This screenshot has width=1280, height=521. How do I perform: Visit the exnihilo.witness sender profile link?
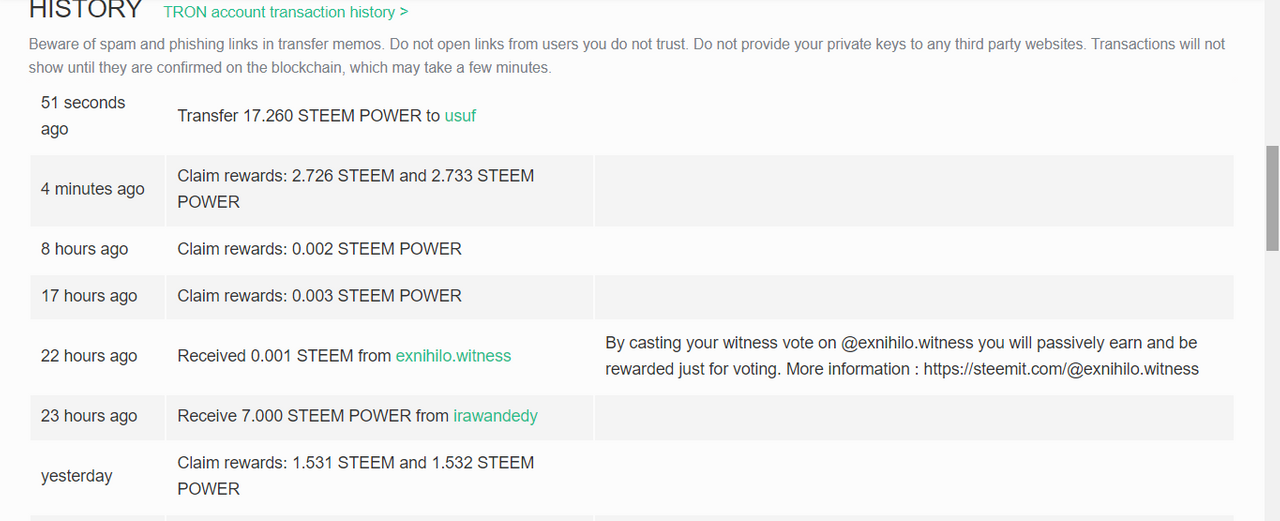tap(453, 355)
